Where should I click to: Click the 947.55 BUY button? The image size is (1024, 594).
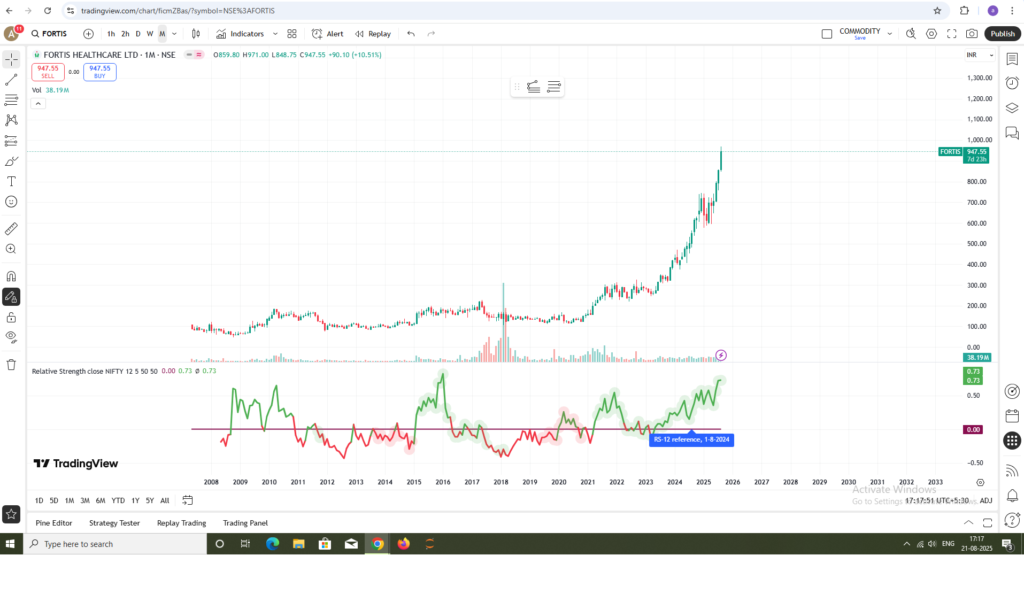coord(100,71)
